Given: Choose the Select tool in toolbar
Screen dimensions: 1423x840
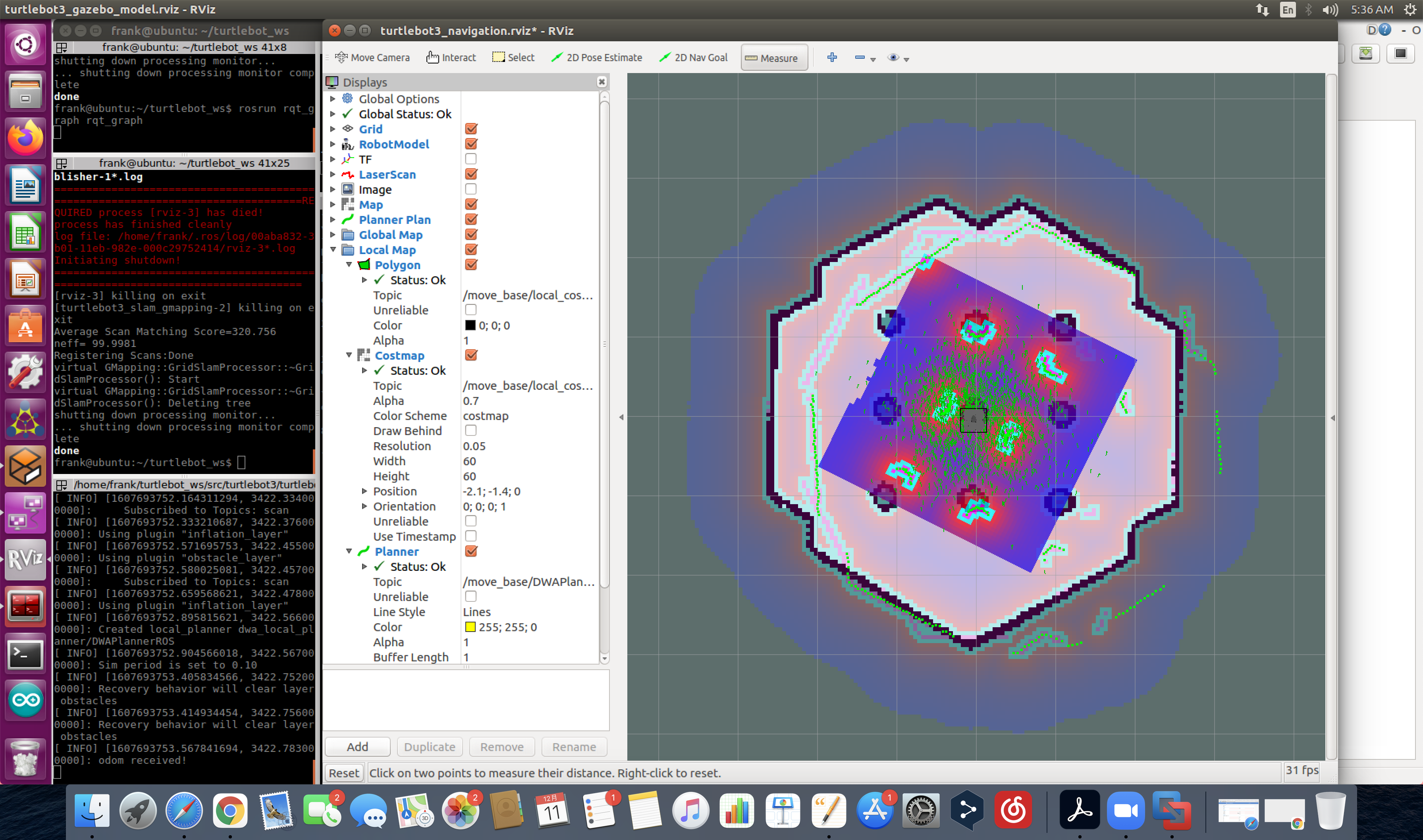Looking at the screenshot, I should (x=513, y=58).
